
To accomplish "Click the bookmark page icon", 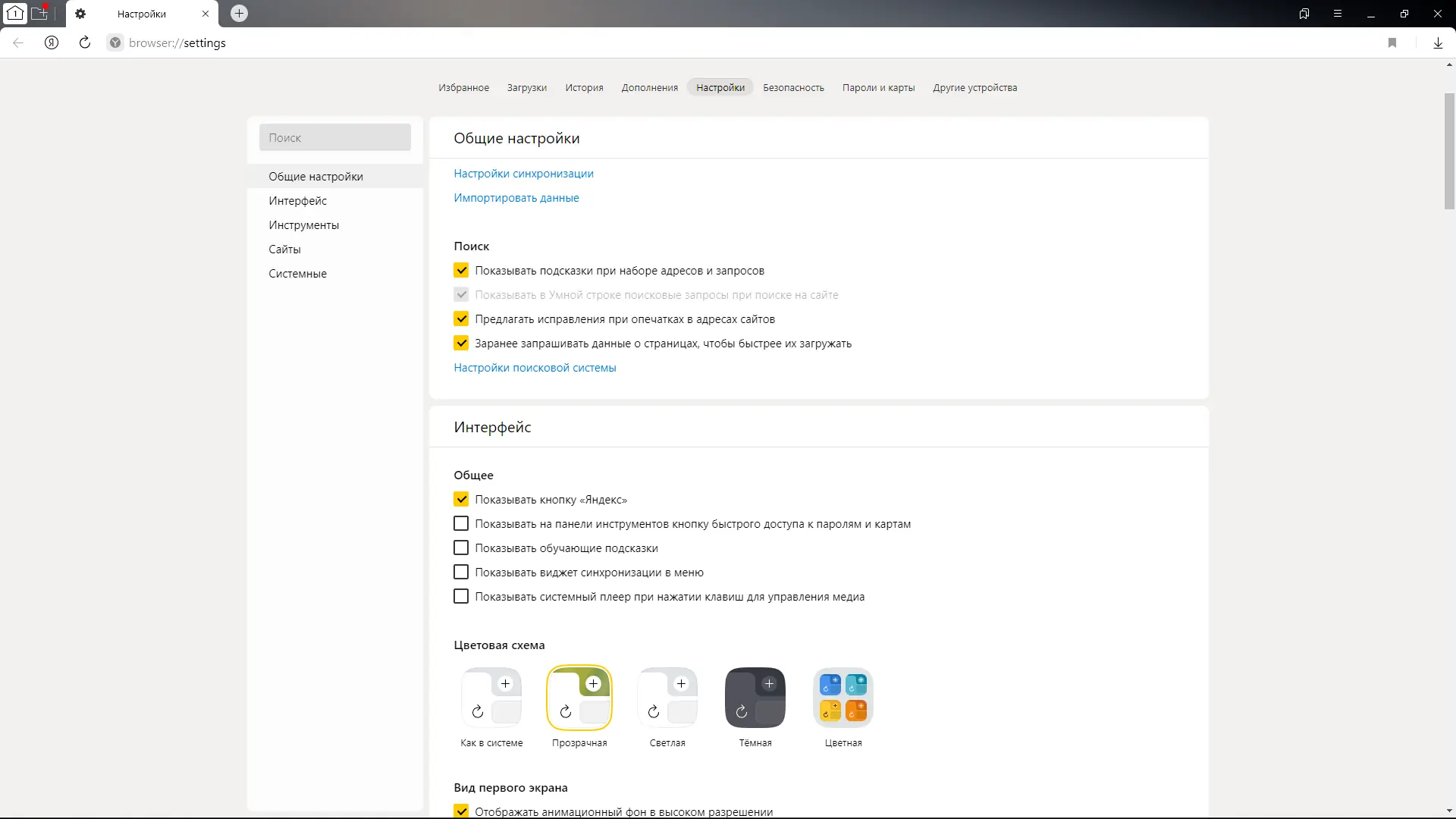I will pos(1392,43).
